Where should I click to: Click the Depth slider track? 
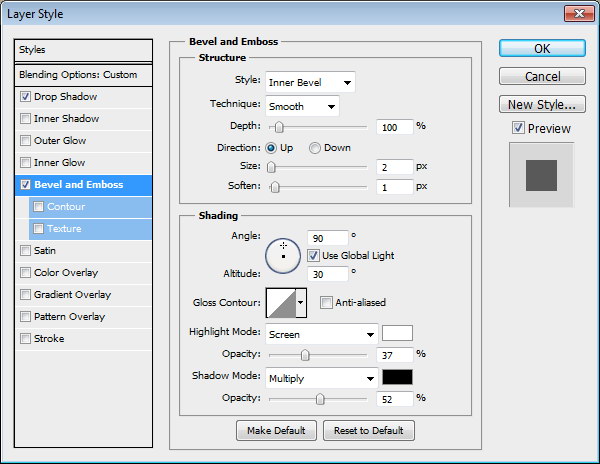(317, 127)
